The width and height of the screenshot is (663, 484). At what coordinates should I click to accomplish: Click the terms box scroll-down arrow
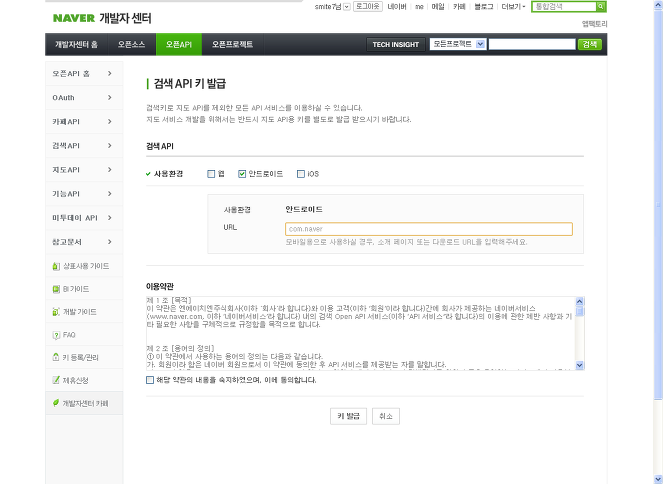click(x=580, y=365)
